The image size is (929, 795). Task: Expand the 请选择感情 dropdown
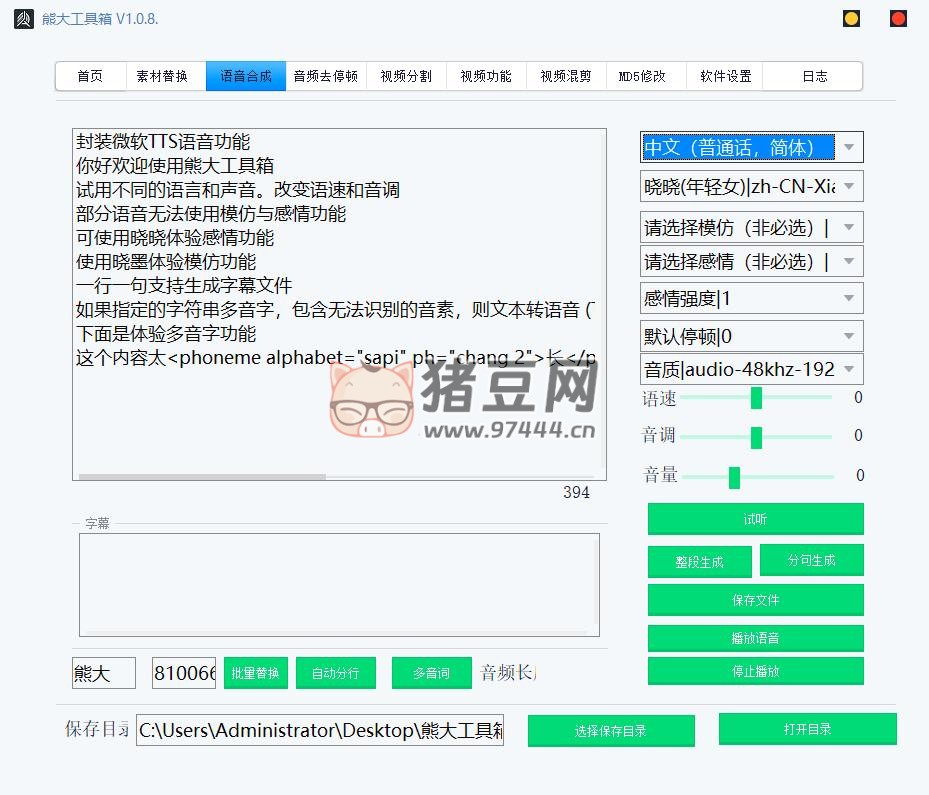[x=752, y=261]
